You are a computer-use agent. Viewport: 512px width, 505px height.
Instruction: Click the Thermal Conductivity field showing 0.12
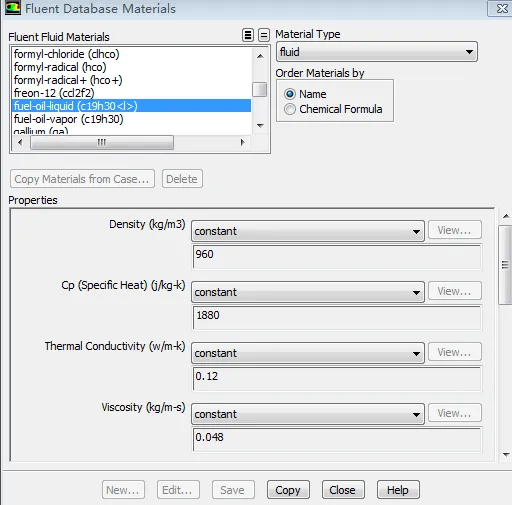(337, 379)
